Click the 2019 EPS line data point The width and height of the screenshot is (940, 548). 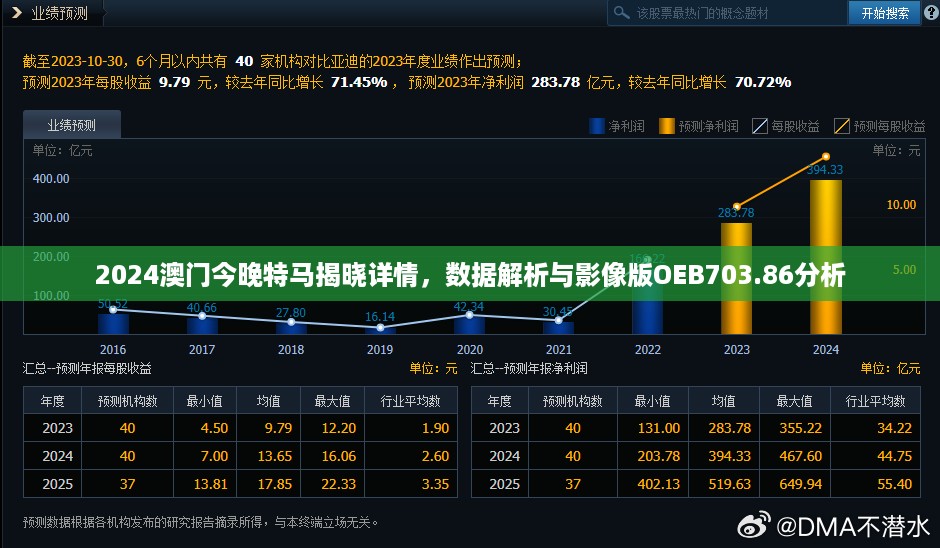point(380,327)
